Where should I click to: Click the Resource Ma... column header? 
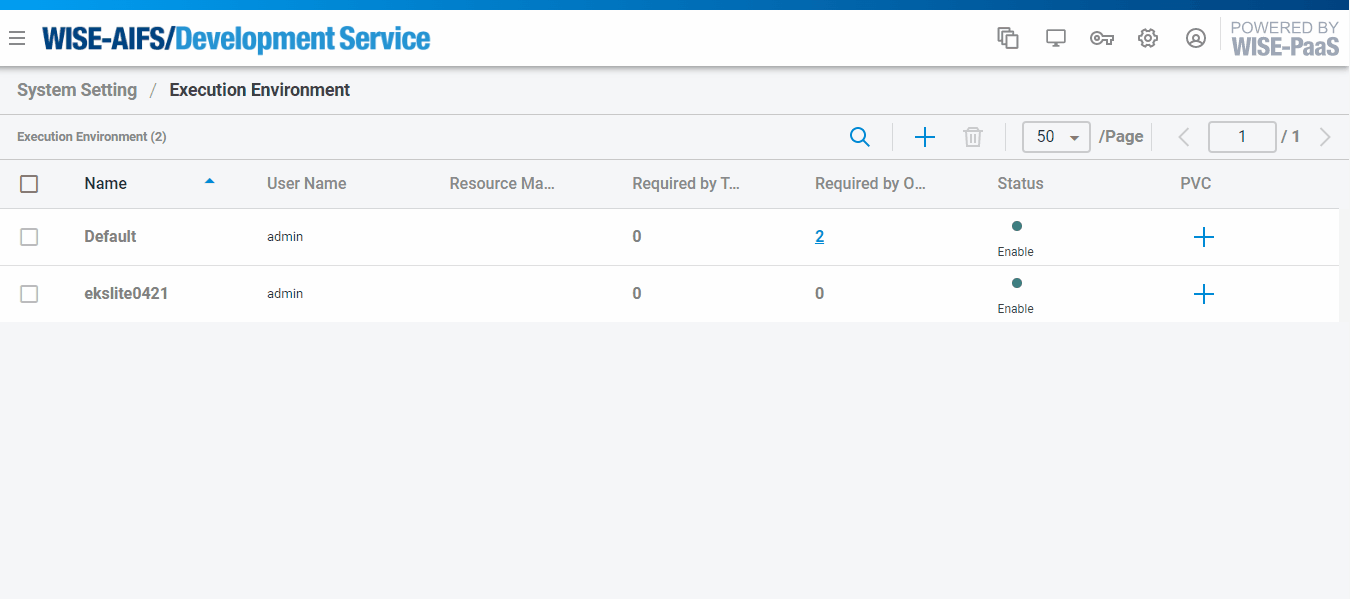(501, 184)
